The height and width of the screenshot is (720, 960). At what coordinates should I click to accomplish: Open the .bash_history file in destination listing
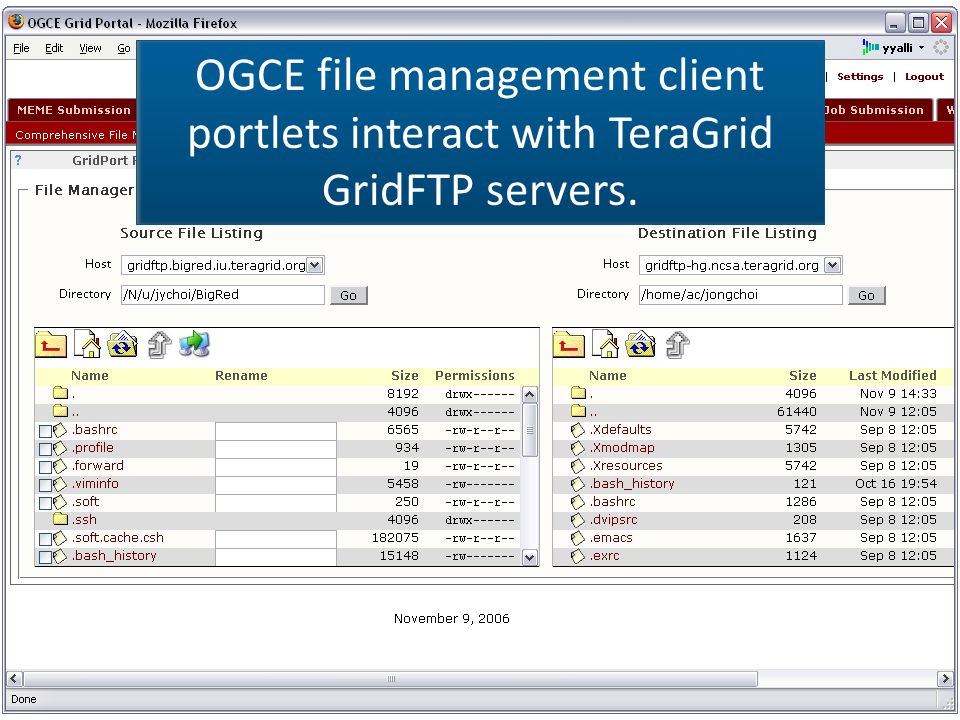(x=631, y=484)
